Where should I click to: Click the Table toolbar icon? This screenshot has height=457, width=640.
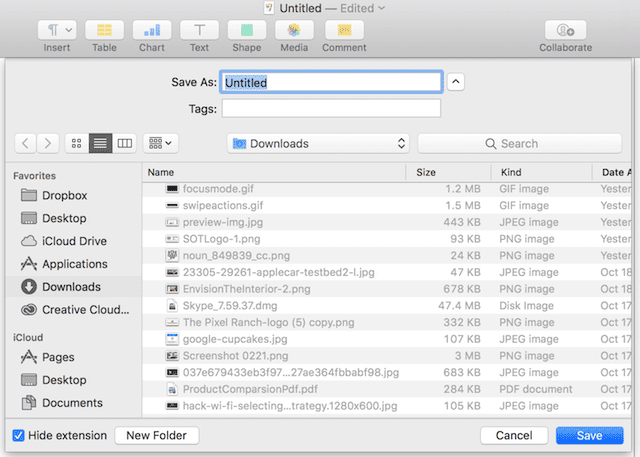pos(105,30)
